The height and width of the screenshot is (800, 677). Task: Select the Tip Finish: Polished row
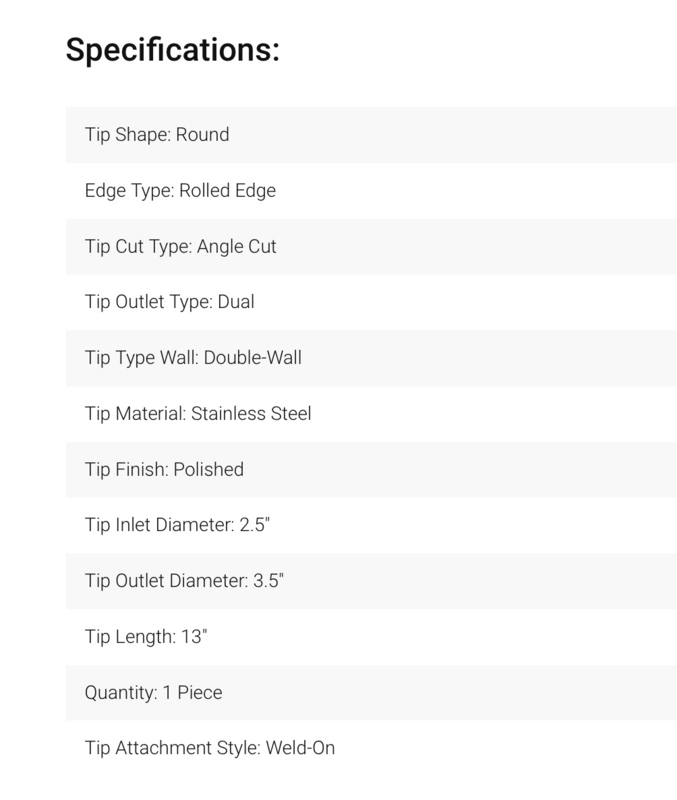[371, 469]
